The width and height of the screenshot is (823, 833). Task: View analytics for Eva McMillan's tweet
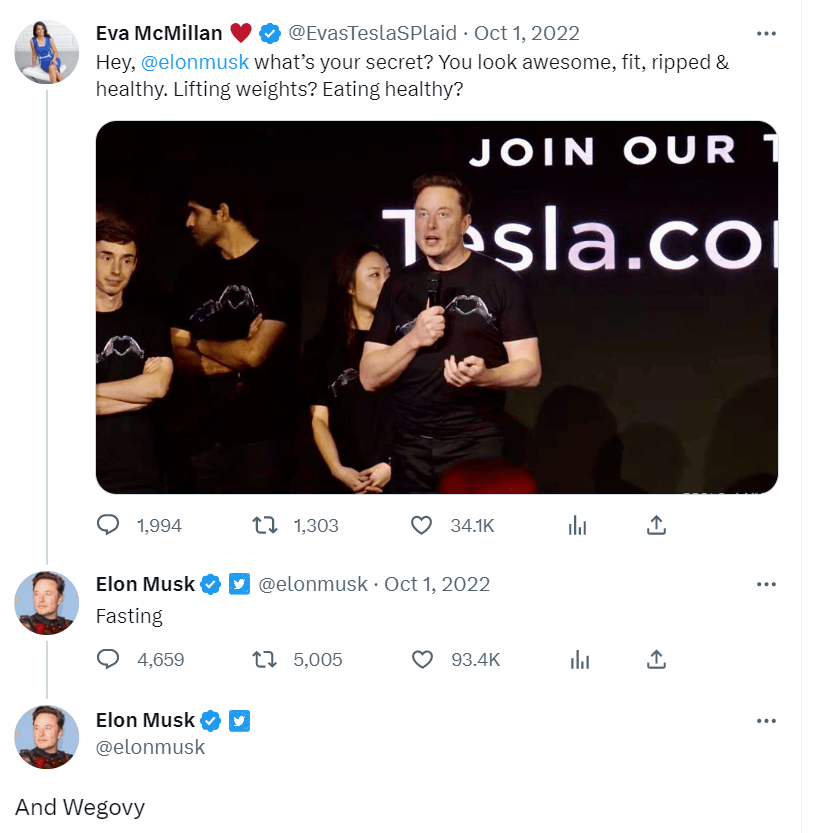pyautogui.click(x=577, y=525)
